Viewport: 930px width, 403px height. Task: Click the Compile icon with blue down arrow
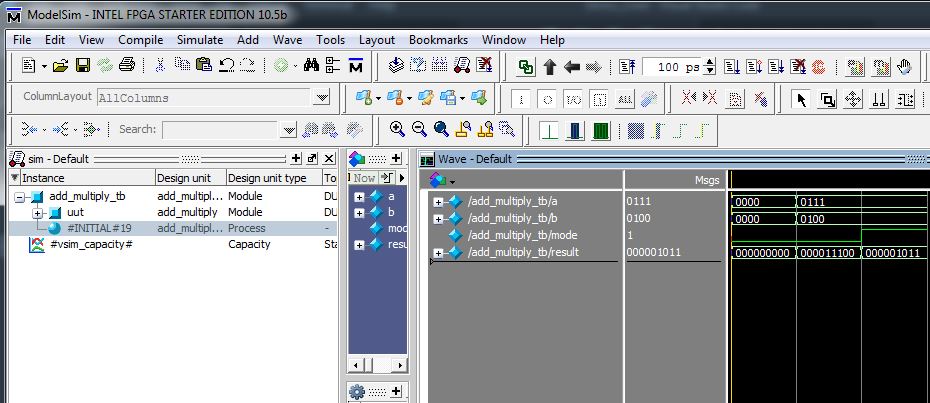pos(396,65)
